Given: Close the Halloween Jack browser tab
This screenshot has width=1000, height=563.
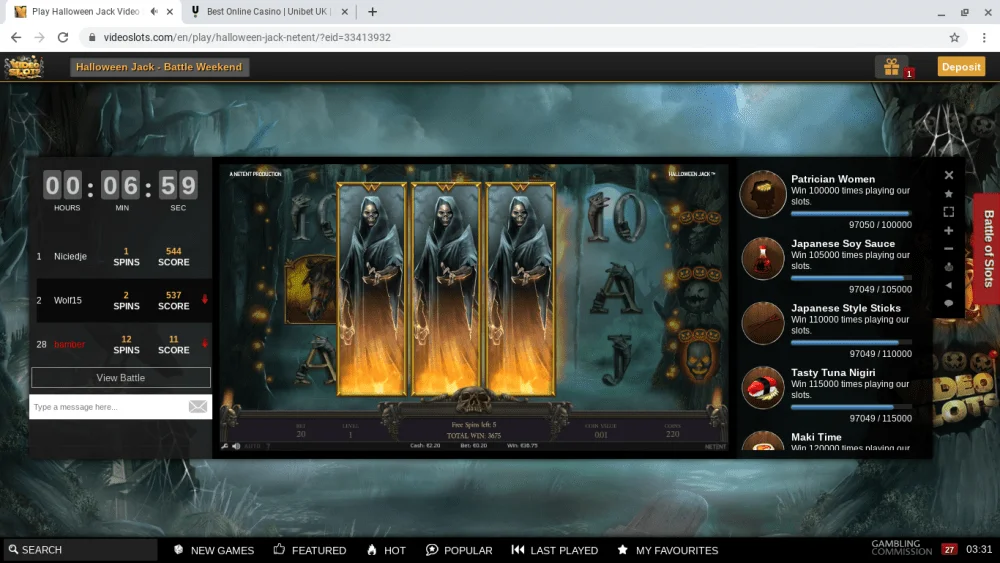Looking at the screenshot, I should point(170,11).
